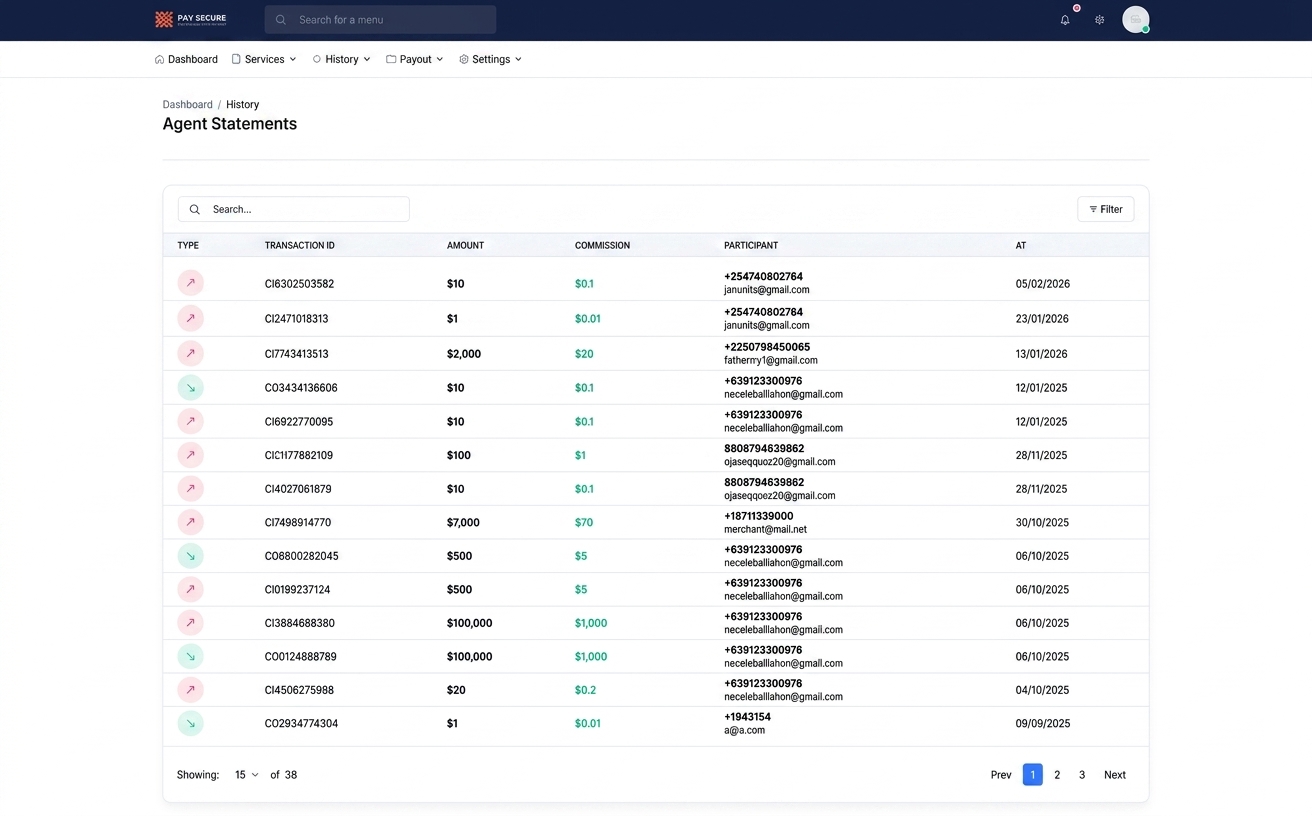Click transaction ID CIC1177882109
This screenshot has width=1312, height=816.
[299, 455]
